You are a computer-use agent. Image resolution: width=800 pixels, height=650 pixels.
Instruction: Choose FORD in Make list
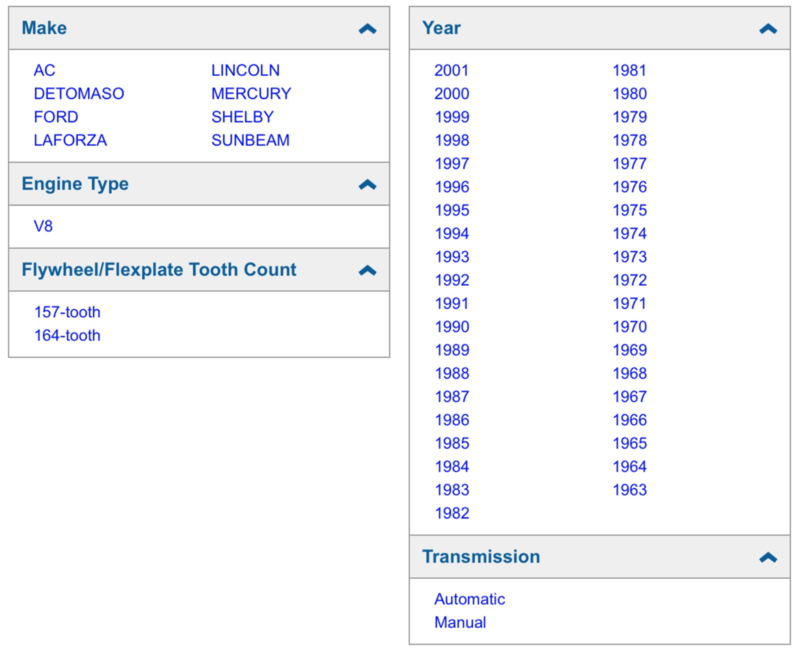tap(56, 117)
